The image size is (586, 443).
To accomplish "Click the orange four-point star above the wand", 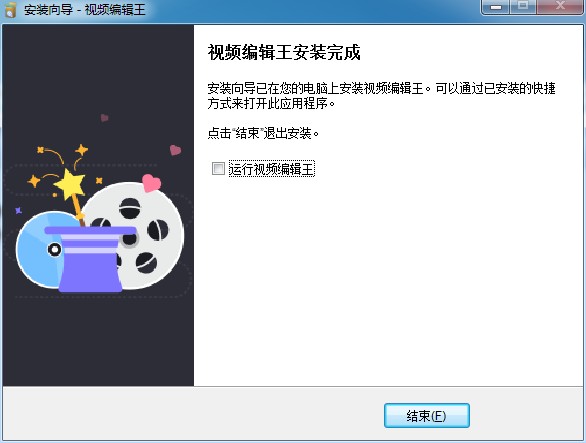I will 81,150.
